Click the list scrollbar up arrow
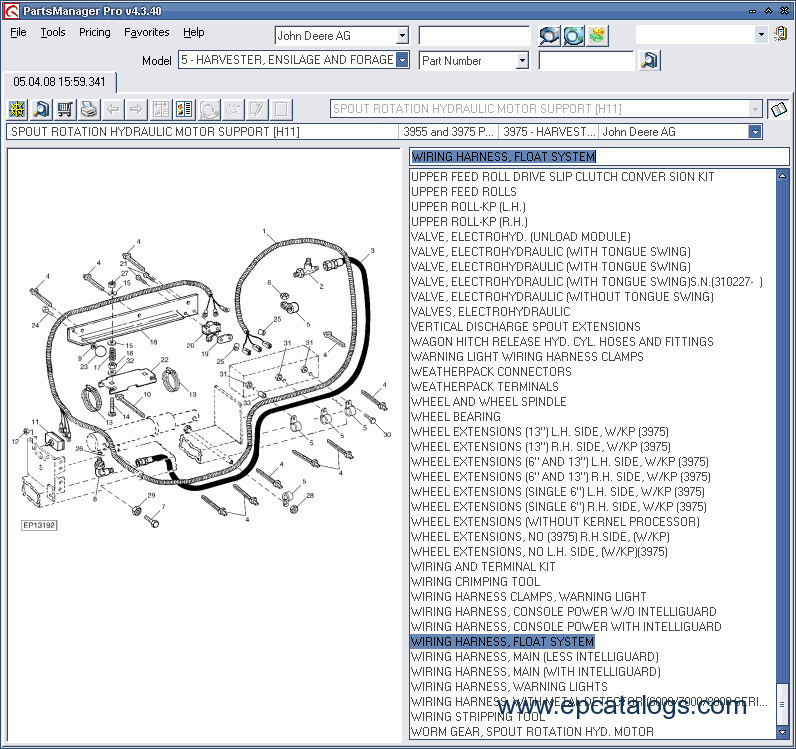Screen dimensions: 796x749 (x=782, y=176)
